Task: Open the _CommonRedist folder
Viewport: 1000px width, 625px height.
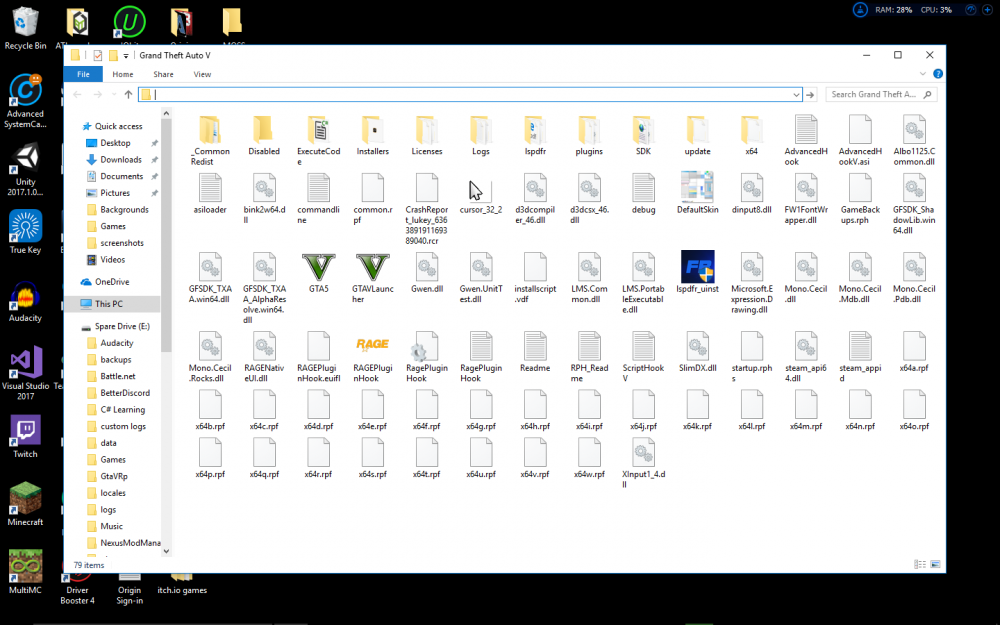Action: tap(210, 129)
